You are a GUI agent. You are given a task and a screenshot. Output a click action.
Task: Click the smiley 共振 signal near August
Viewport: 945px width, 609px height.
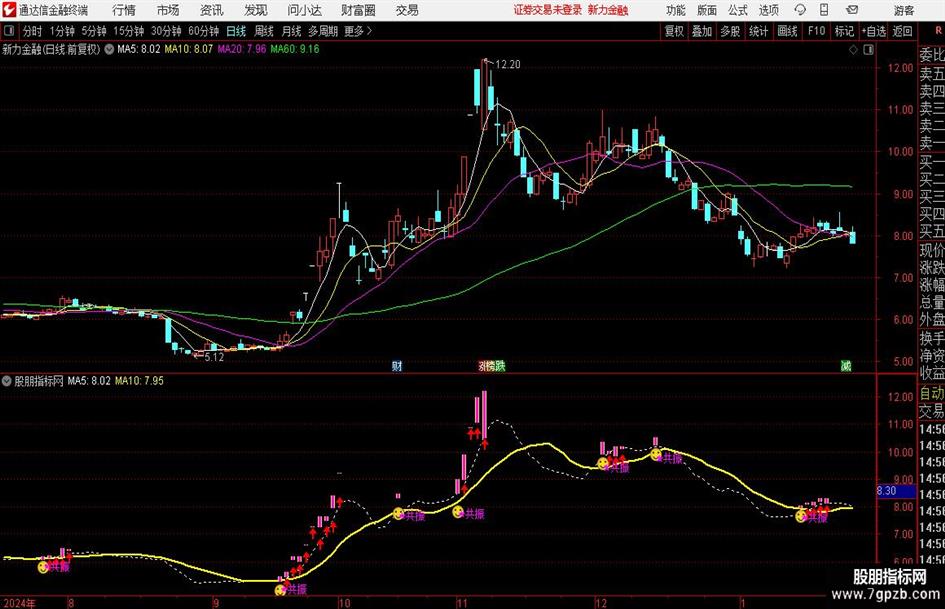(43, 567)
